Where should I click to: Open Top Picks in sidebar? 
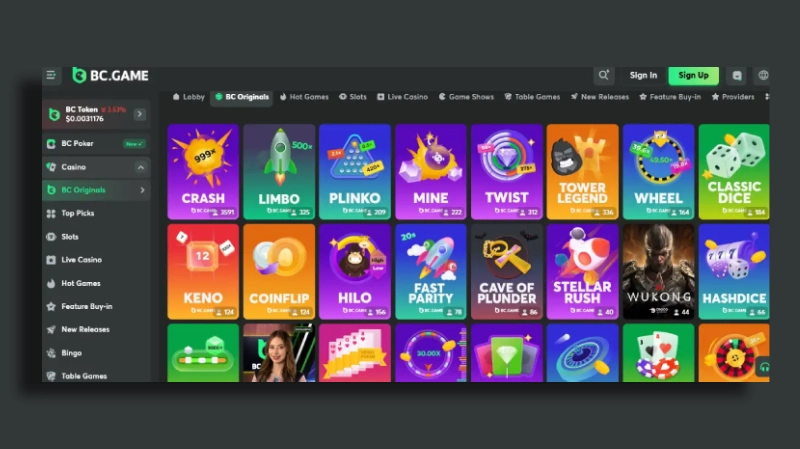point(78,213)
